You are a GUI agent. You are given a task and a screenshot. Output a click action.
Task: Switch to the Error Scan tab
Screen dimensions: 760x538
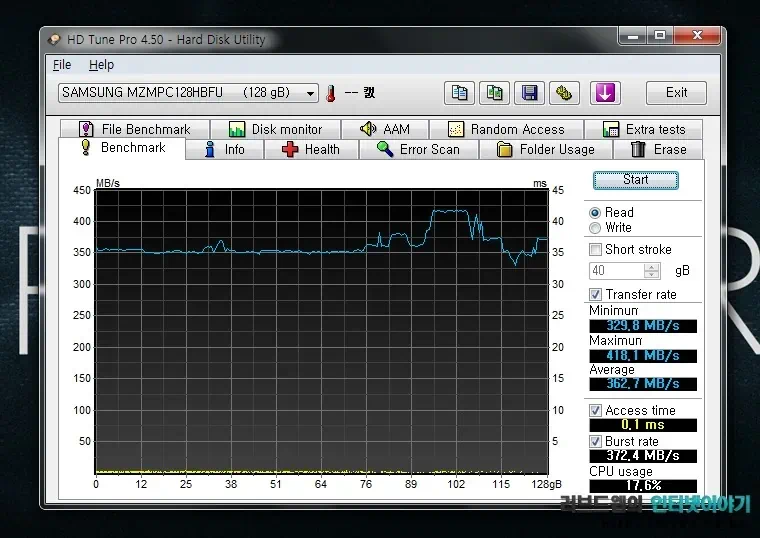click(418, 149)
